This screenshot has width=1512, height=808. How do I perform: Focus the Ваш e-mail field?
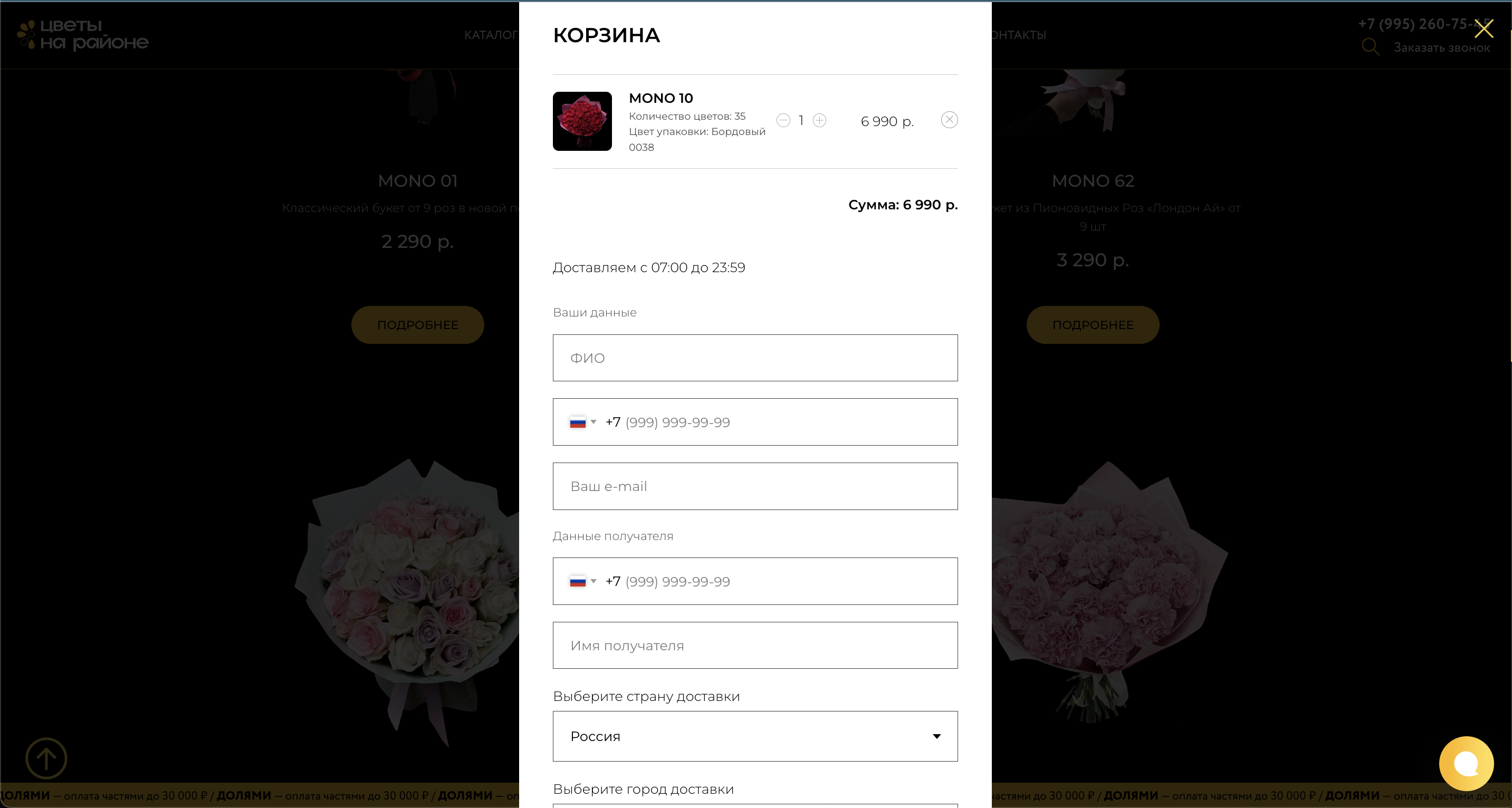click(755, 486)
